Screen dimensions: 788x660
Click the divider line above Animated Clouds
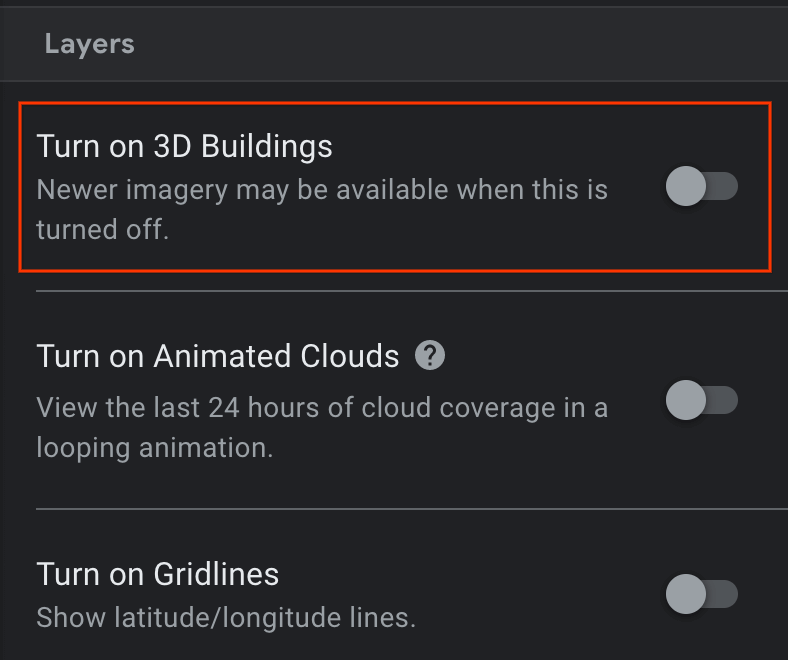click(400, 291)
